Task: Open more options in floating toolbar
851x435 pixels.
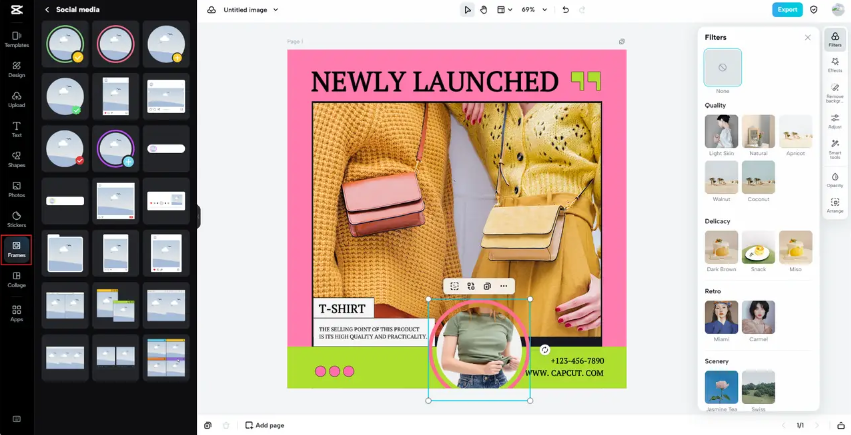Action: click(x=504, y=286)
